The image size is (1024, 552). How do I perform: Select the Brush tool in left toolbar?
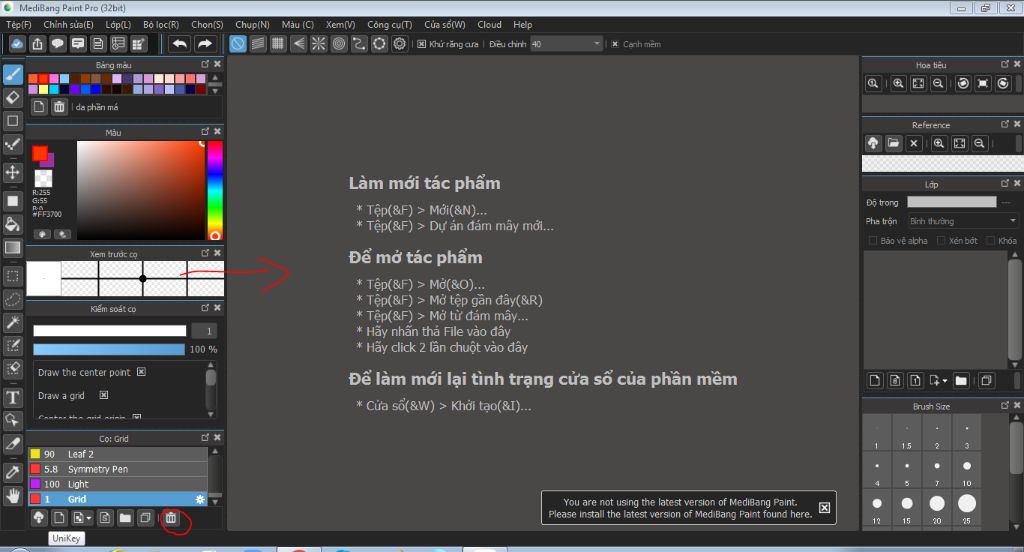pyautogui.click(x=12, y=74)
